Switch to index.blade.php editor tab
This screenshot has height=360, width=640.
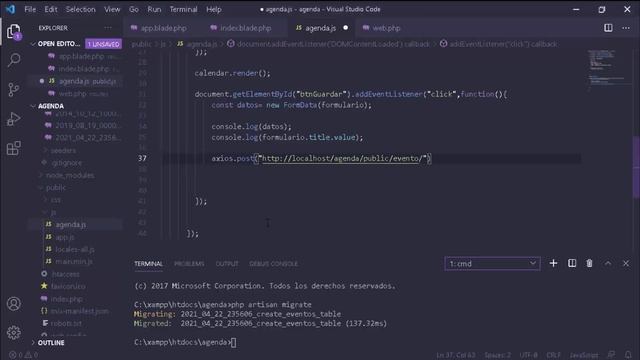click(245, 28)
